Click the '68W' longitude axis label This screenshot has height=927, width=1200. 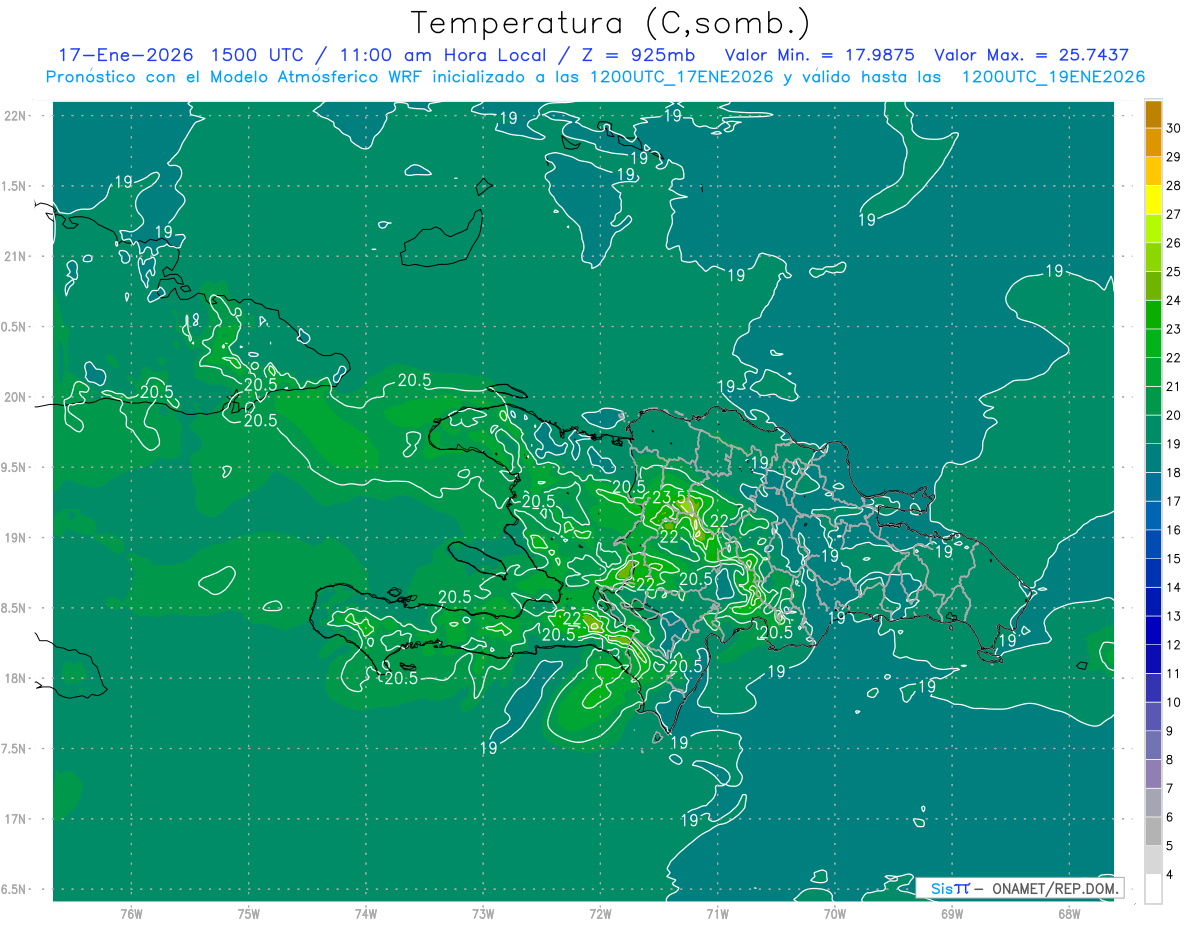tap(1069, 913)
